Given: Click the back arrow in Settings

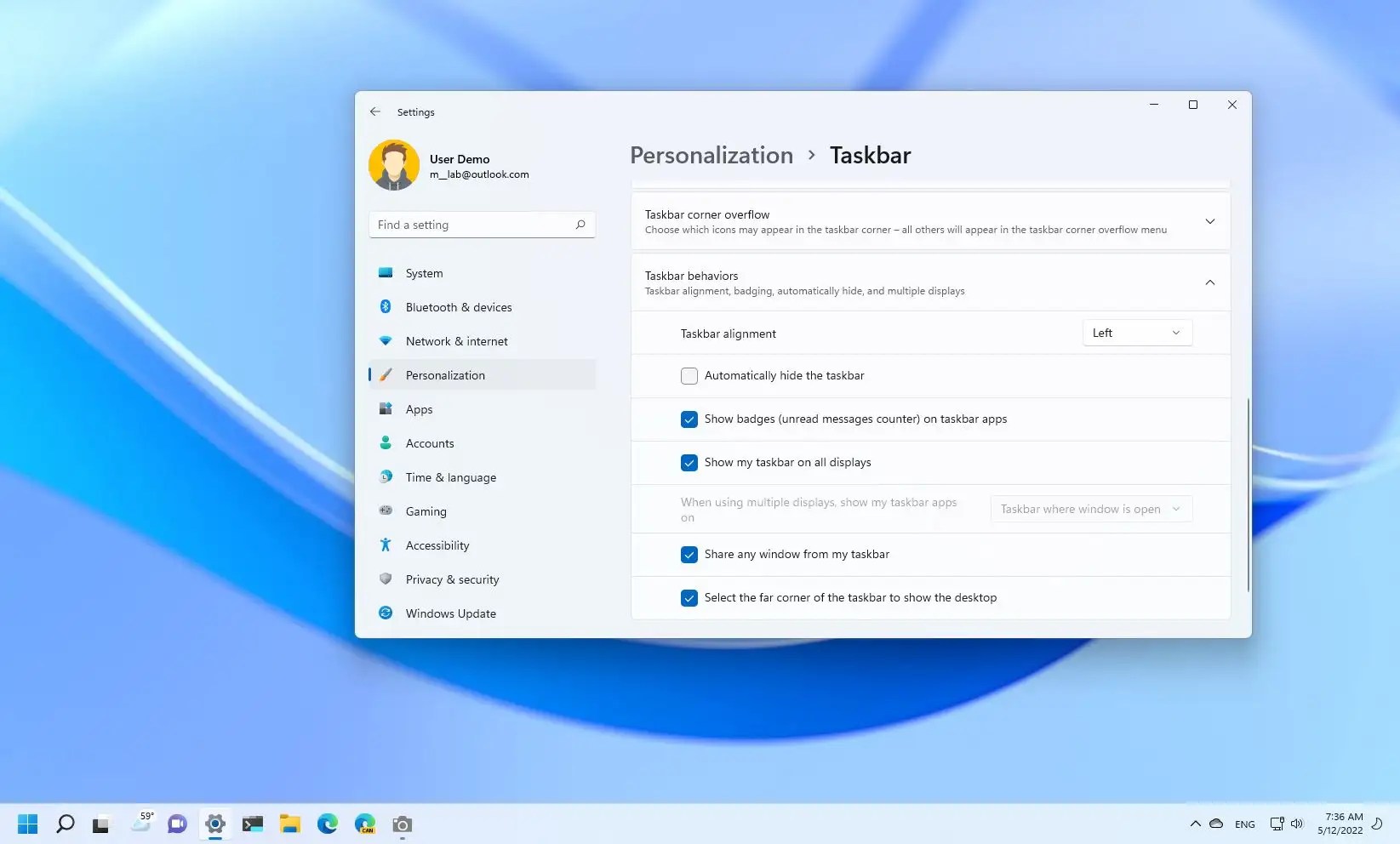Looking at the screenshot, I should (x=375, y=111).
